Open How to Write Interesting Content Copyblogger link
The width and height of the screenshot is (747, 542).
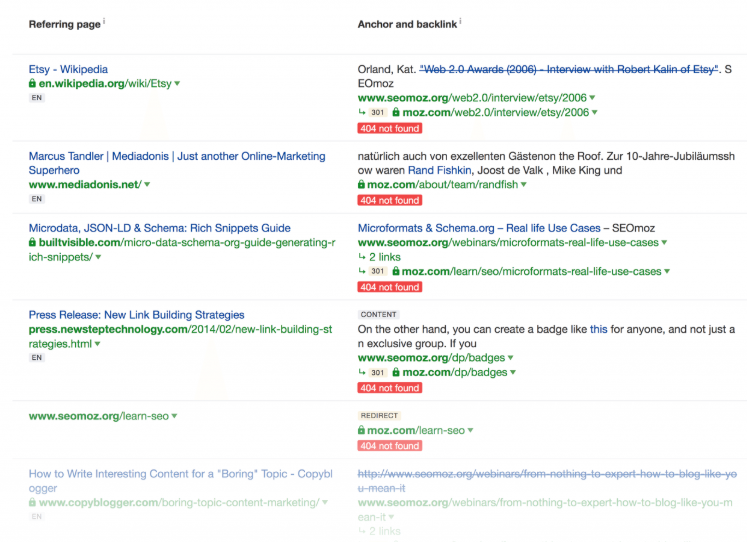pyautogui.click(x=181, y=481)
